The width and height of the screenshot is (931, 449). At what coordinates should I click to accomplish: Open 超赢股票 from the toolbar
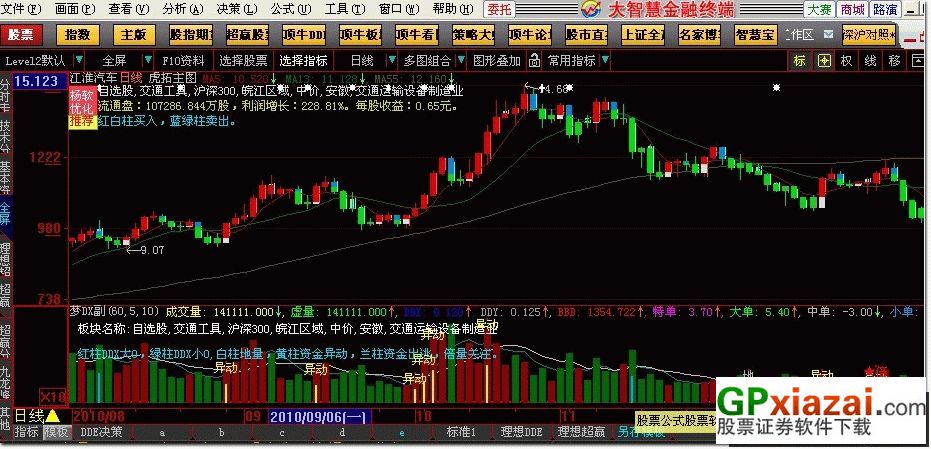247,35
